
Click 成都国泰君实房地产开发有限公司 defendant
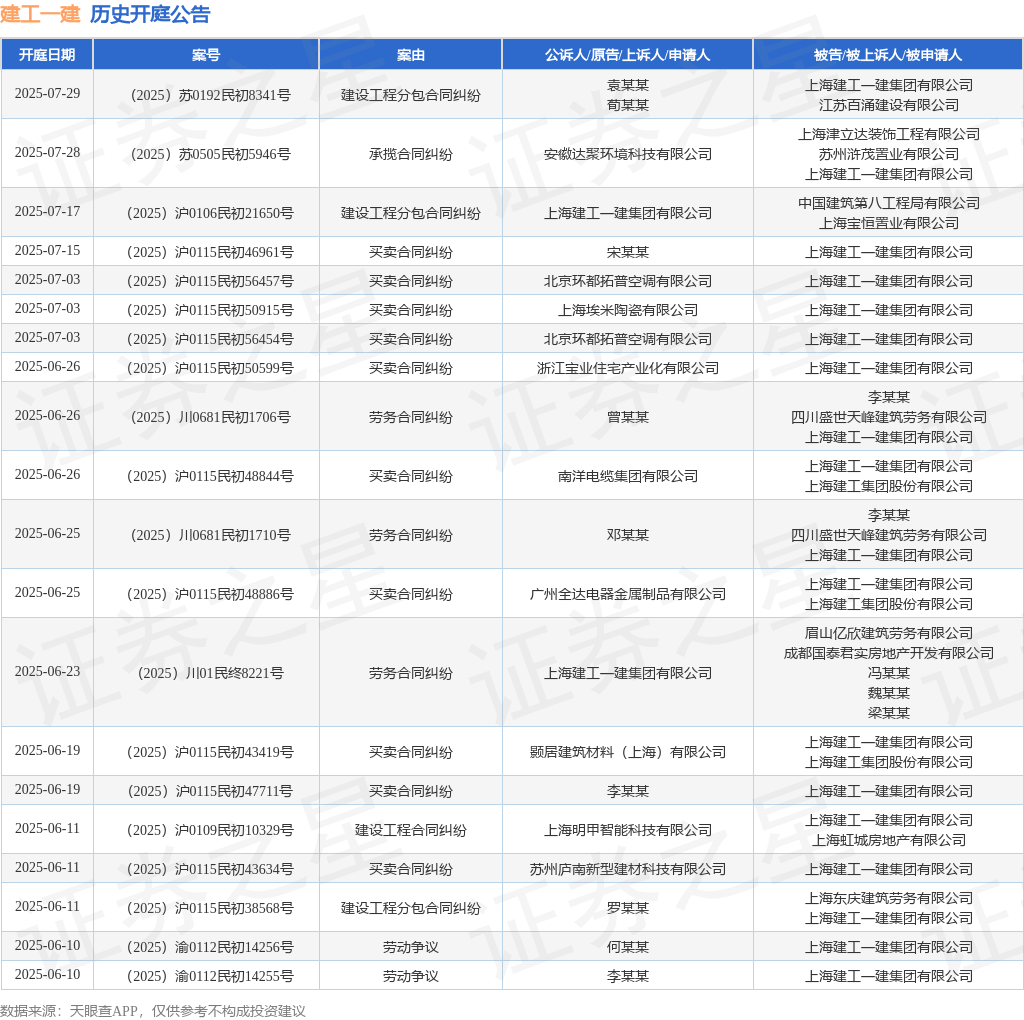pyautogui.click(x=888, y=653)
